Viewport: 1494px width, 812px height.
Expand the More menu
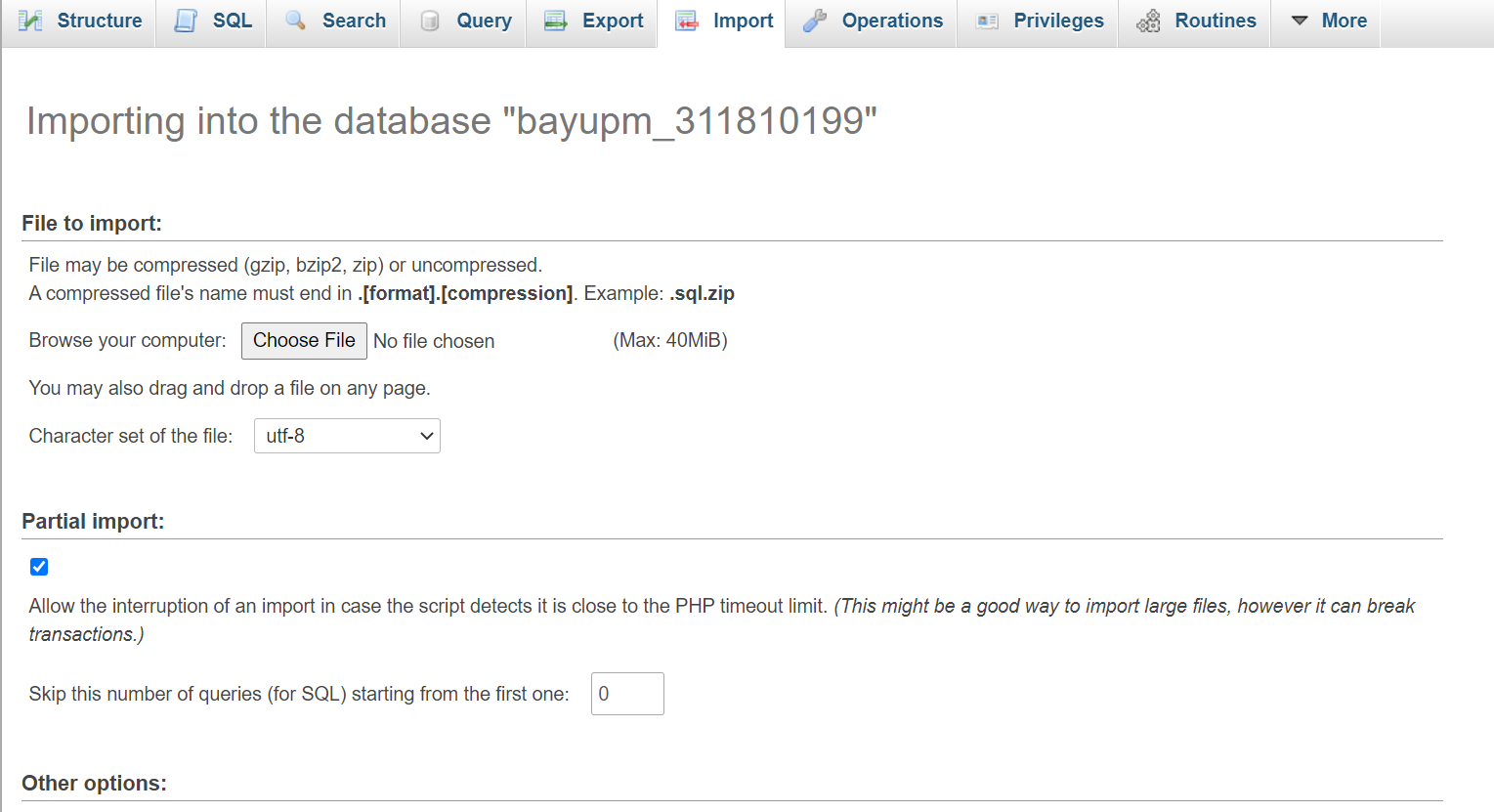(x=1325, y=21)
